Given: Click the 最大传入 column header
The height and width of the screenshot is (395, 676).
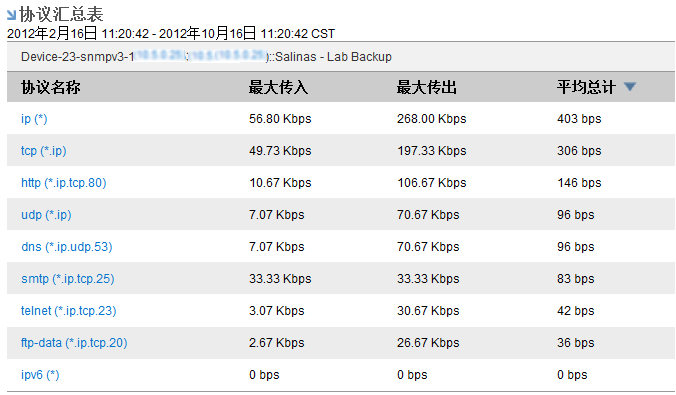Looking at the screenshot, I should tap(278, 87).
